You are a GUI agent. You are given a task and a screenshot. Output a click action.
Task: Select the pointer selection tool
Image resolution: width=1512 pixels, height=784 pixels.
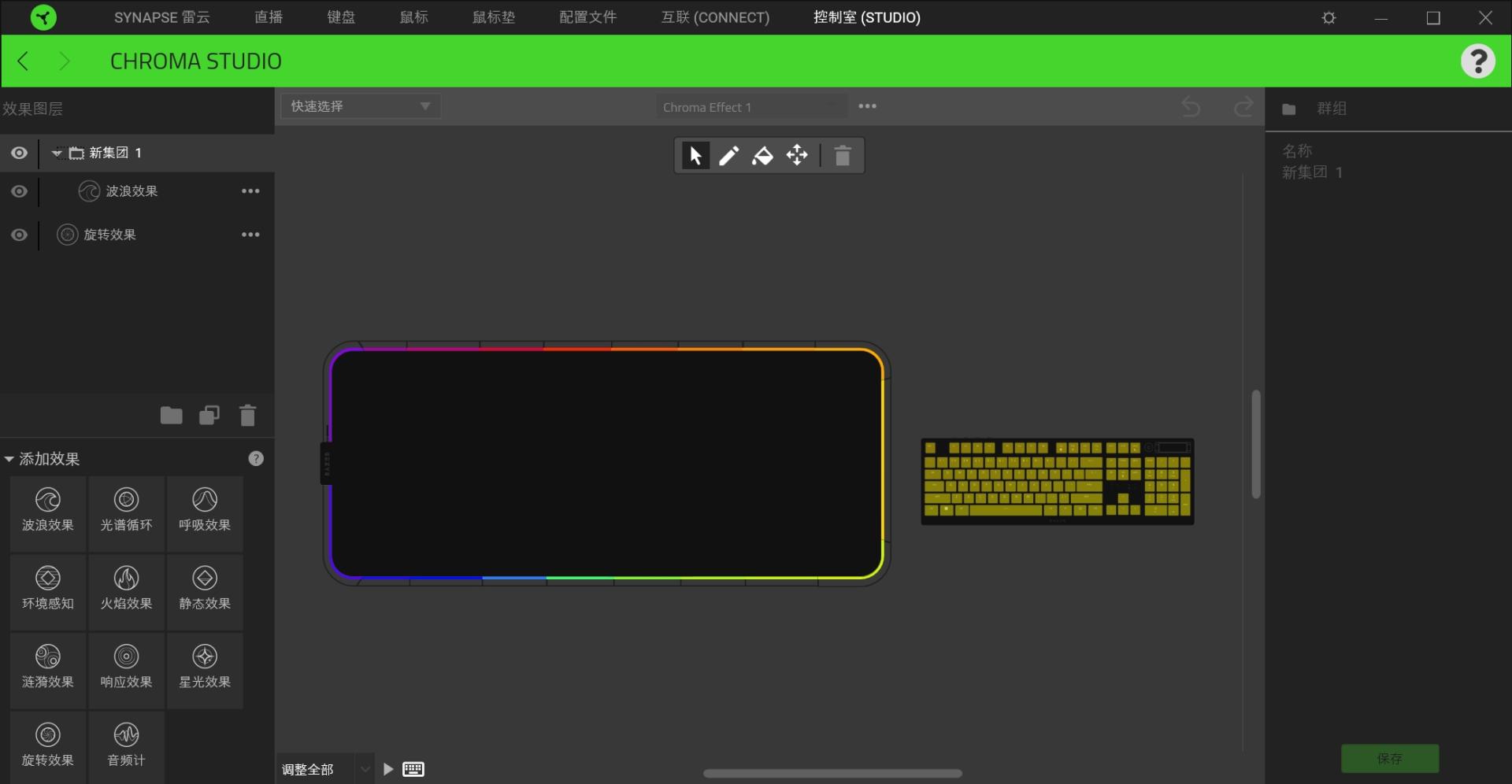click(x=695, y=155)
